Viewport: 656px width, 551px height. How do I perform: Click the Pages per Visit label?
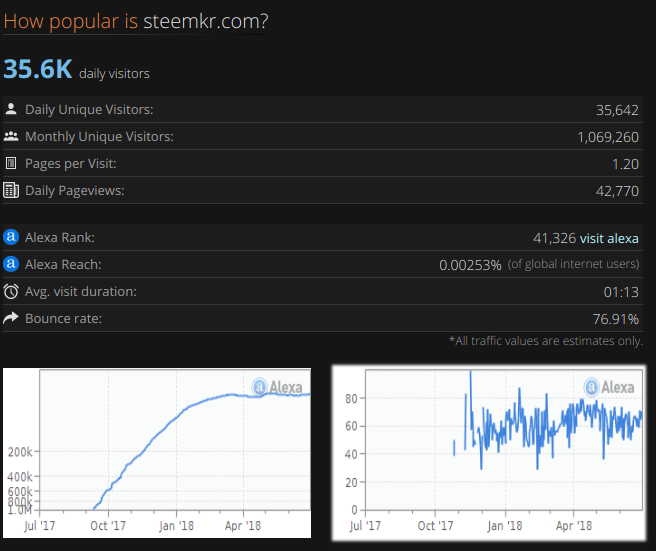tap(71, 164)
